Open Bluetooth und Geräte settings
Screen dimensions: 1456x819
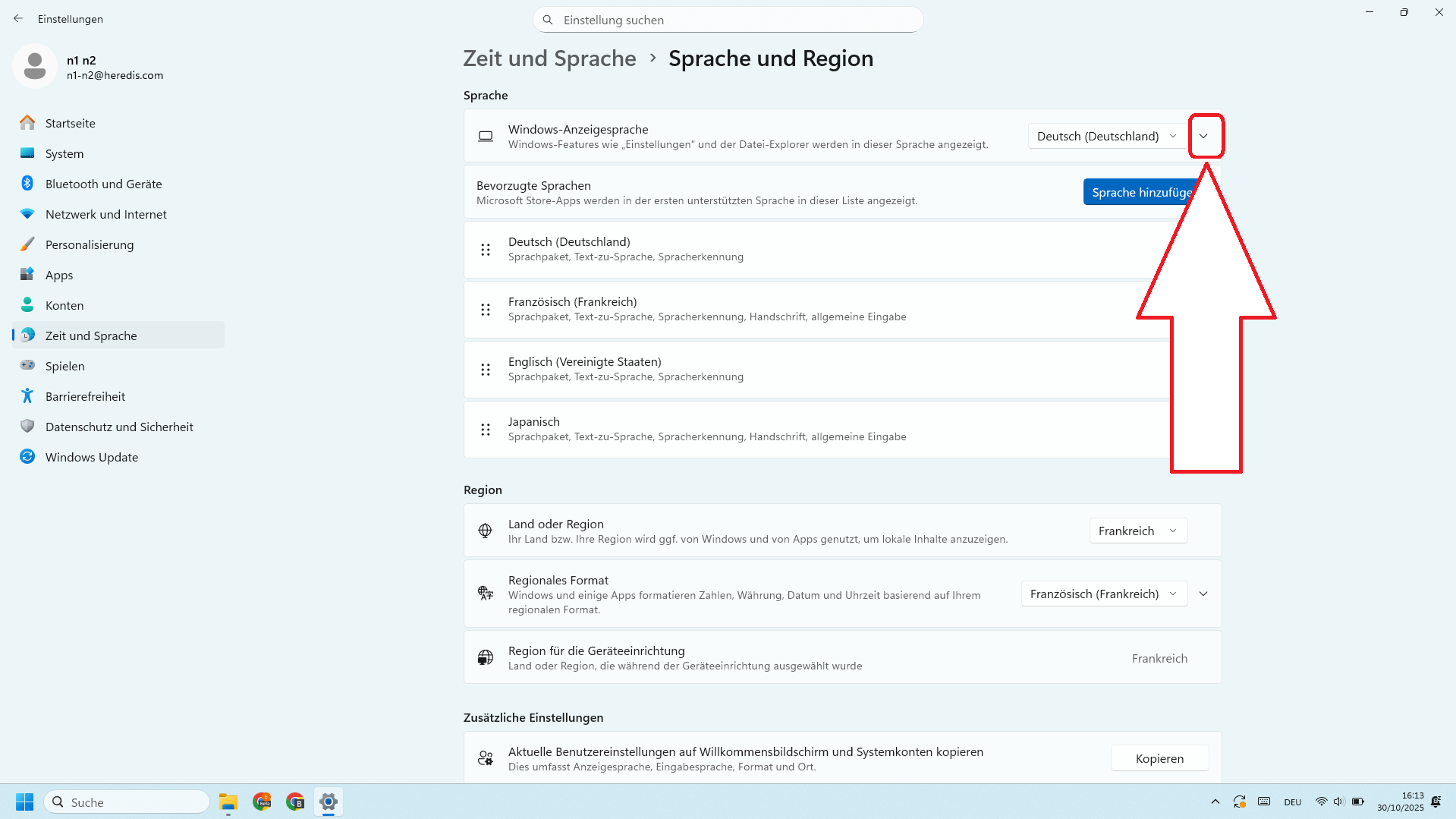pyautogui.click(x=103, y=184)
